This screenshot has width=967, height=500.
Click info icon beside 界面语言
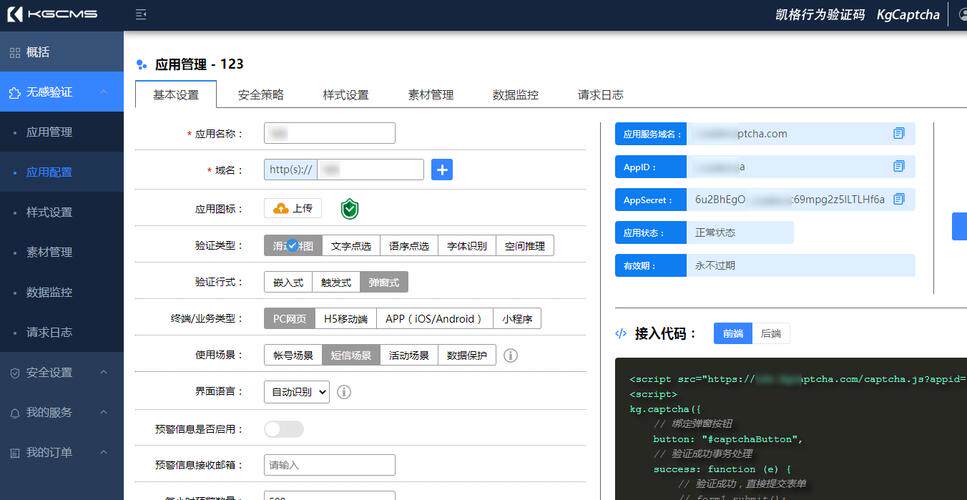pyautogui.click(x=344, y=391)
